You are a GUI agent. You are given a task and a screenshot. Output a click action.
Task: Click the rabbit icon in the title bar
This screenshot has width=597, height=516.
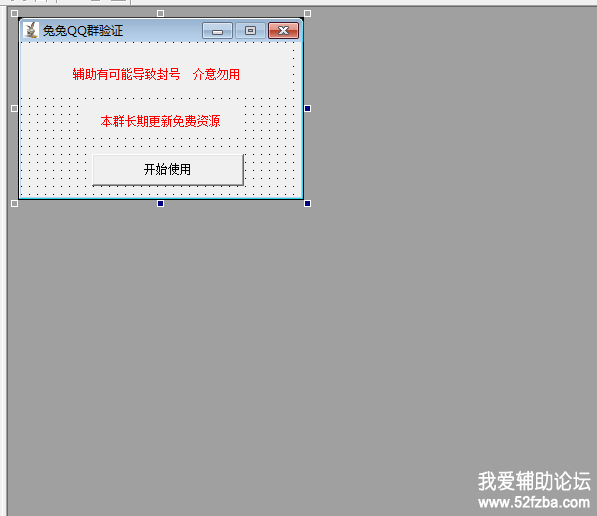tap(31, 30)
